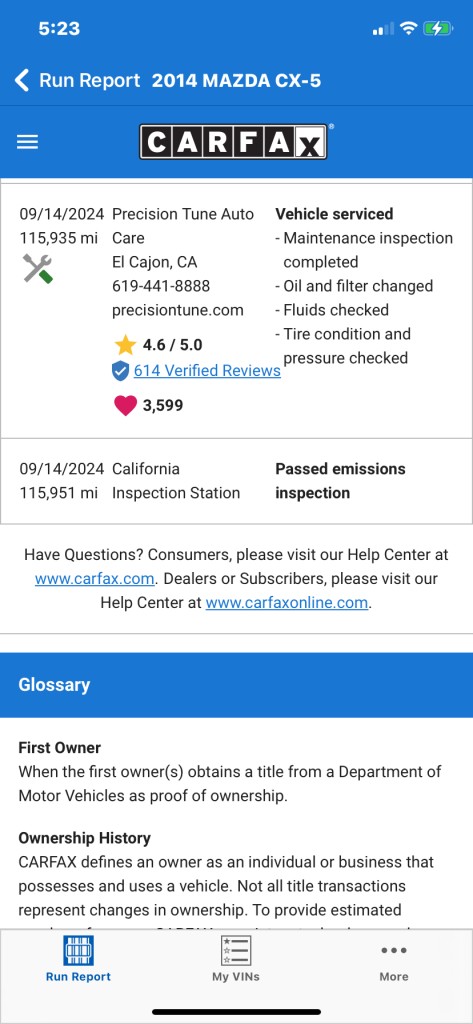
Task: Tap the Run Report barcode icon
Action: 78,950
